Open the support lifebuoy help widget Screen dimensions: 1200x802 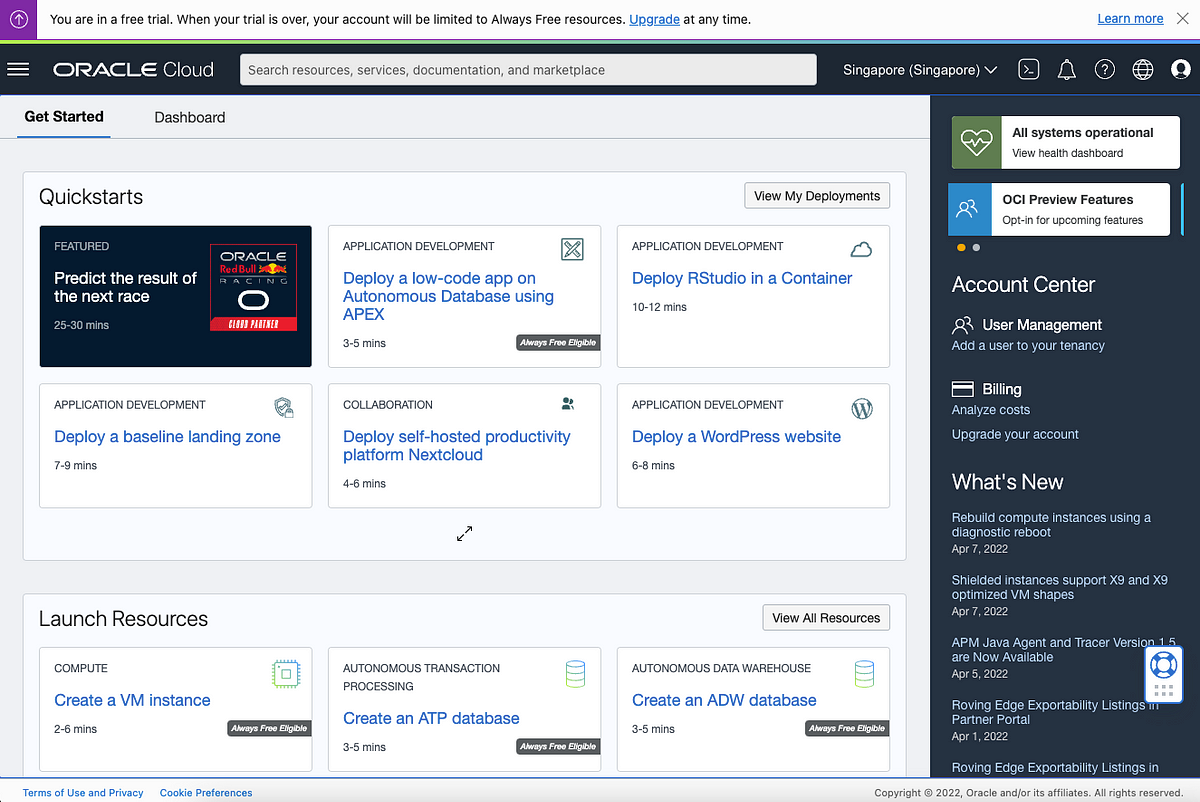pyautogui.click(x=1163, y=664)
